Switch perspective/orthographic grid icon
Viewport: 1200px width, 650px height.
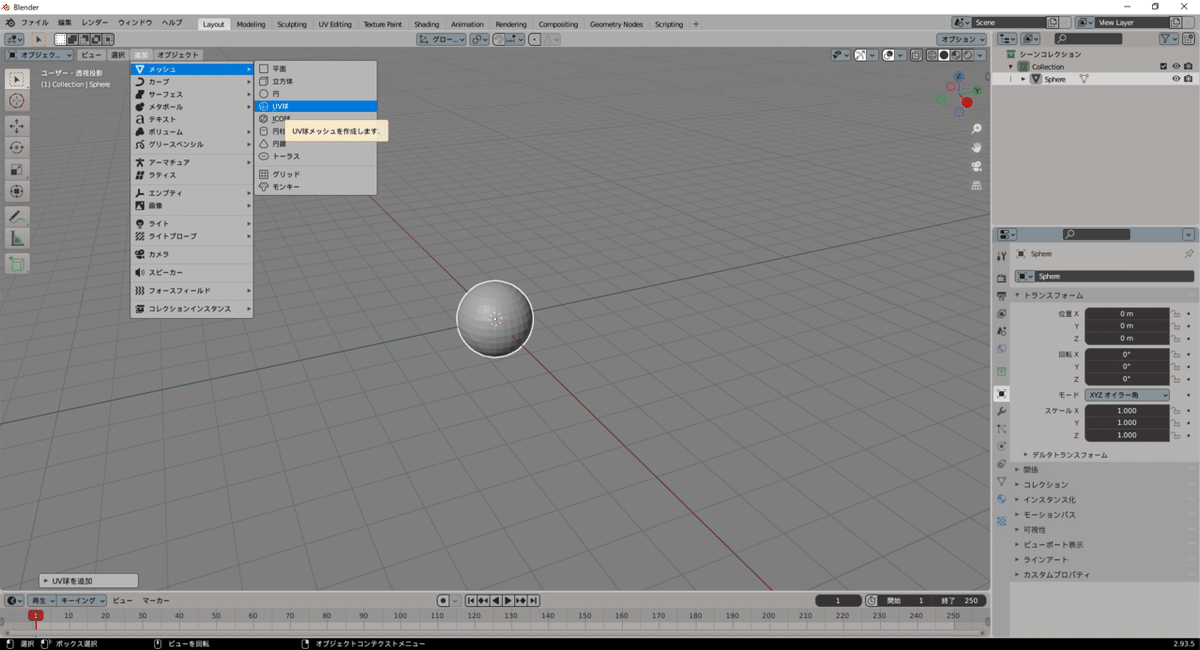click(x=976, y=185)
